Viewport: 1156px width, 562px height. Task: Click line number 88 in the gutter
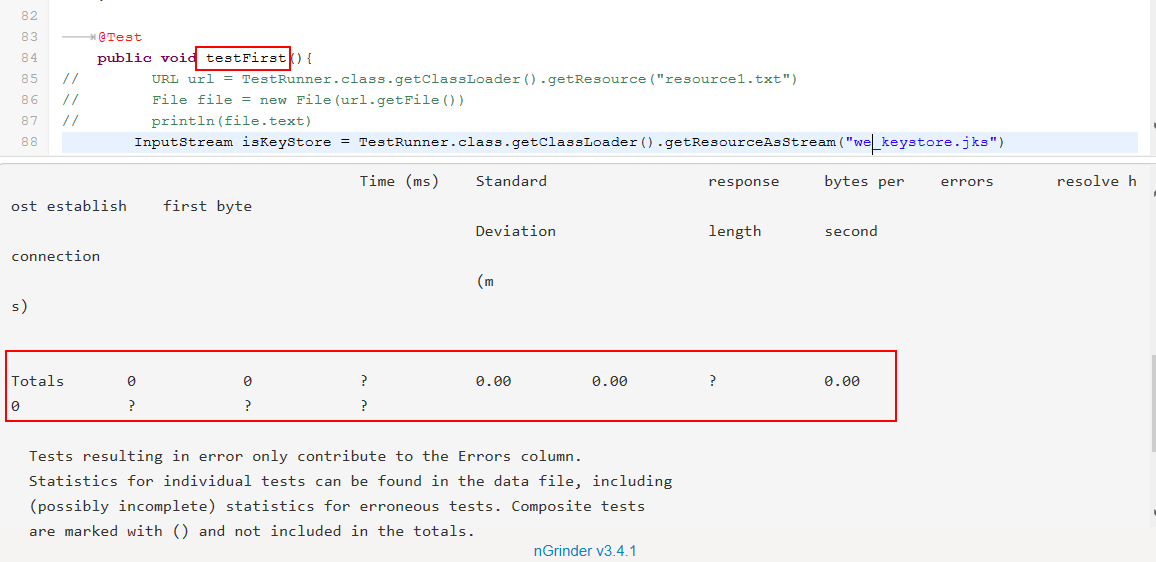pos(29,142)
